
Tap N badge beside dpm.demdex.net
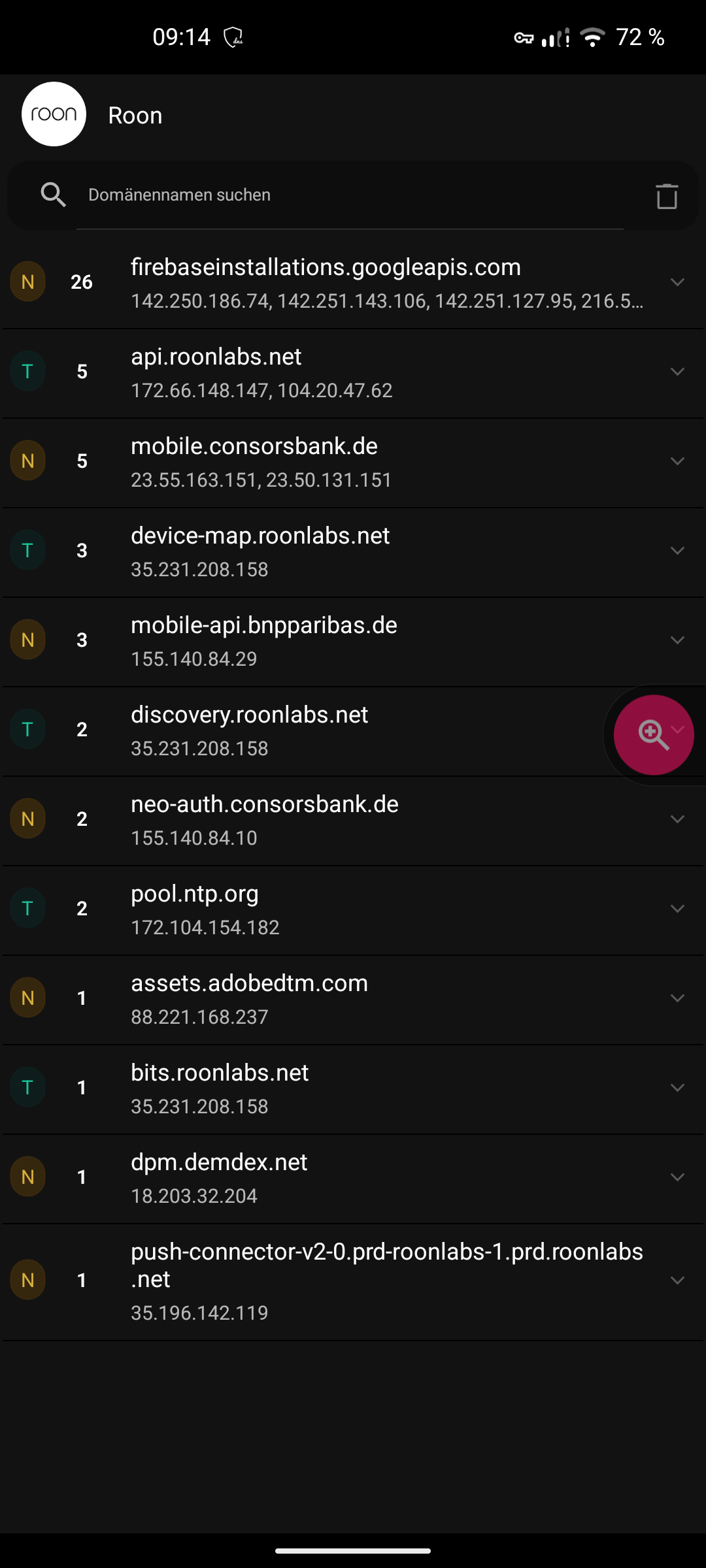click(x=27, y=1177)
